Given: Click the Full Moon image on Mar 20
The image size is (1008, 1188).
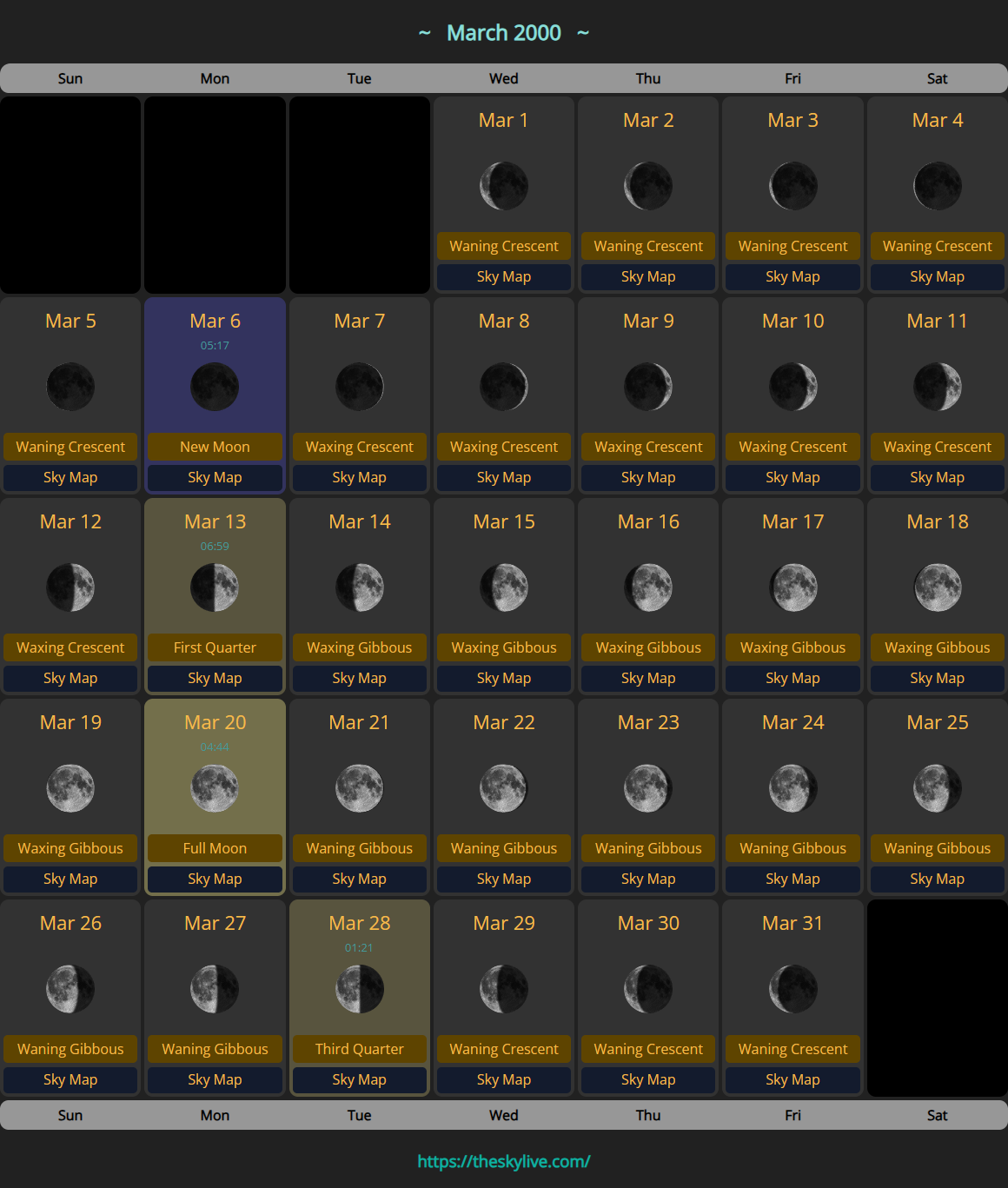Looking at the screenshot, I should 215,788.
